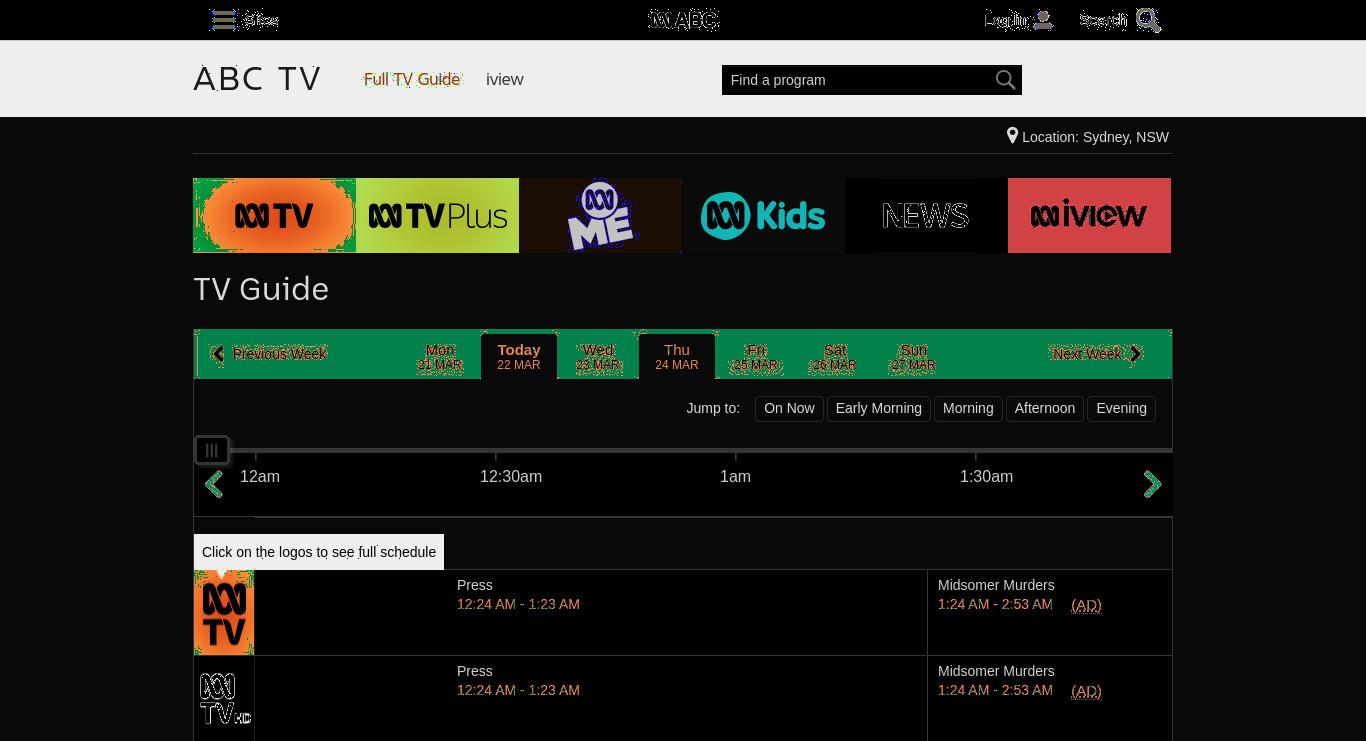1366x741 pixels.
Task: Submit the Find a program search
Action: click(1005, 80)
